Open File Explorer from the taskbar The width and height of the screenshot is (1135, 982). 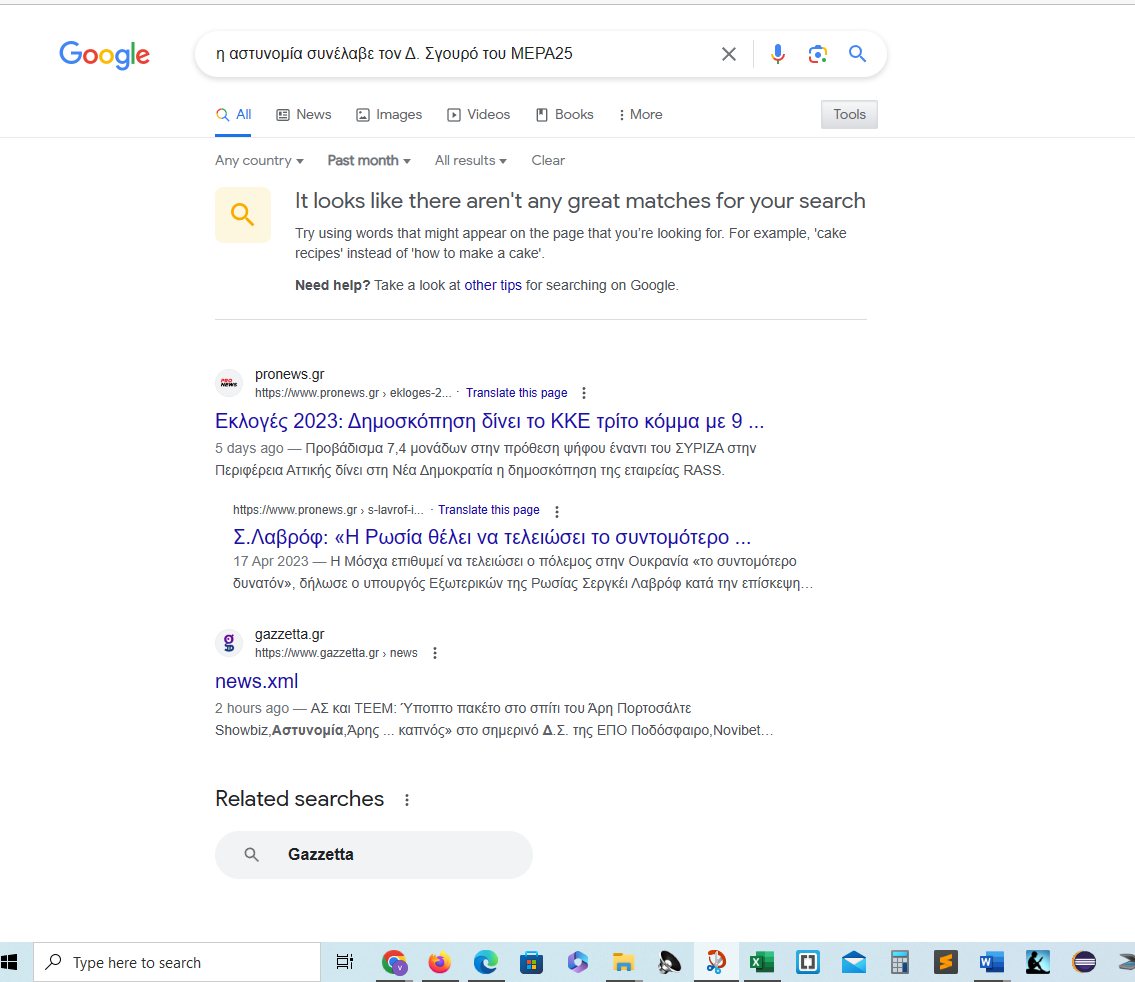pos(623,962)
